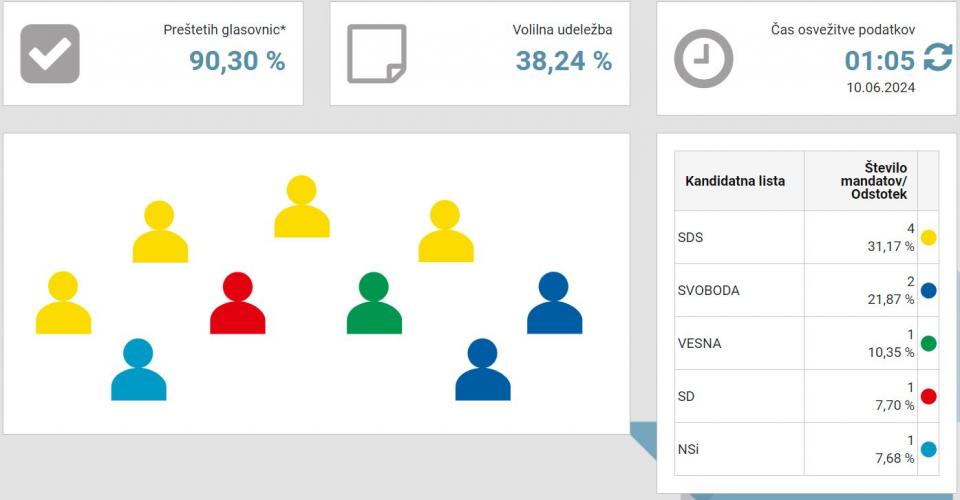Select the SVOBODA candidate list name

point(709,291)
